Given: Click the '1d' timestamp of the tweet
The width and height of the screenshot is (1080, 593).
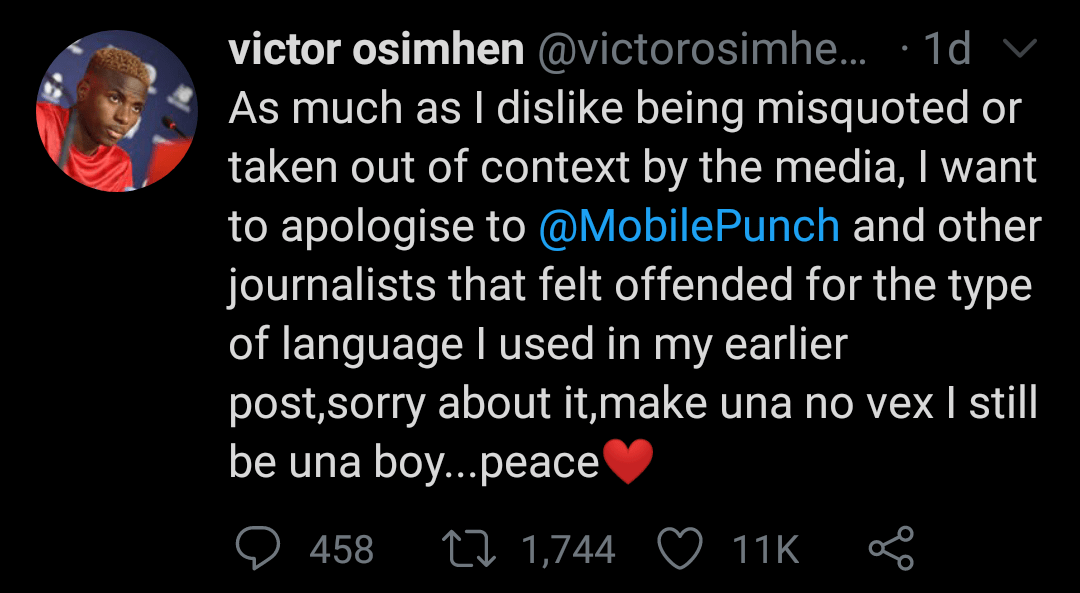Looking at the screenshot, I should [x=945, y=51].
